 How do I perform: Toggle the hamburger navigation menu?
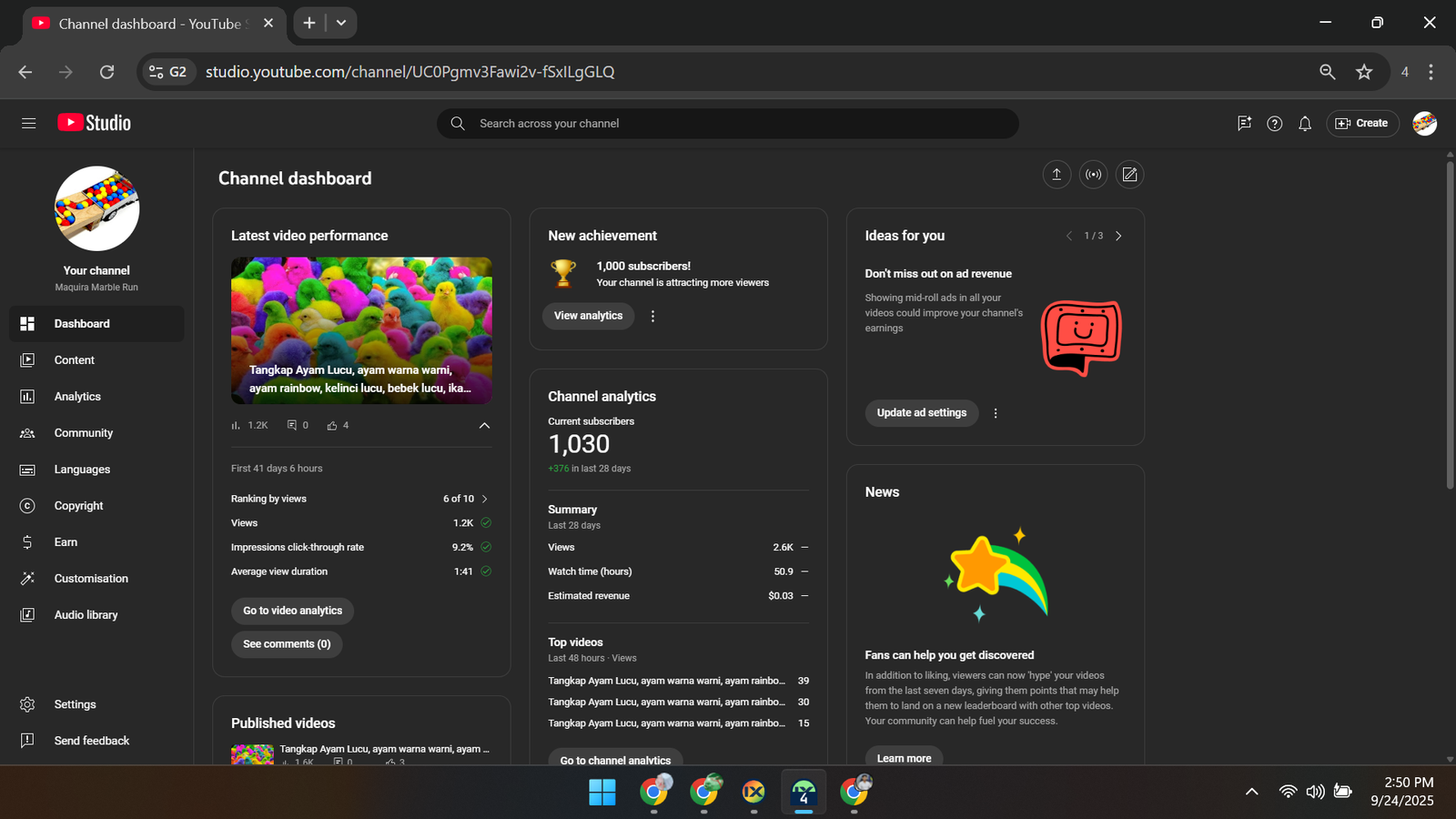29,123
